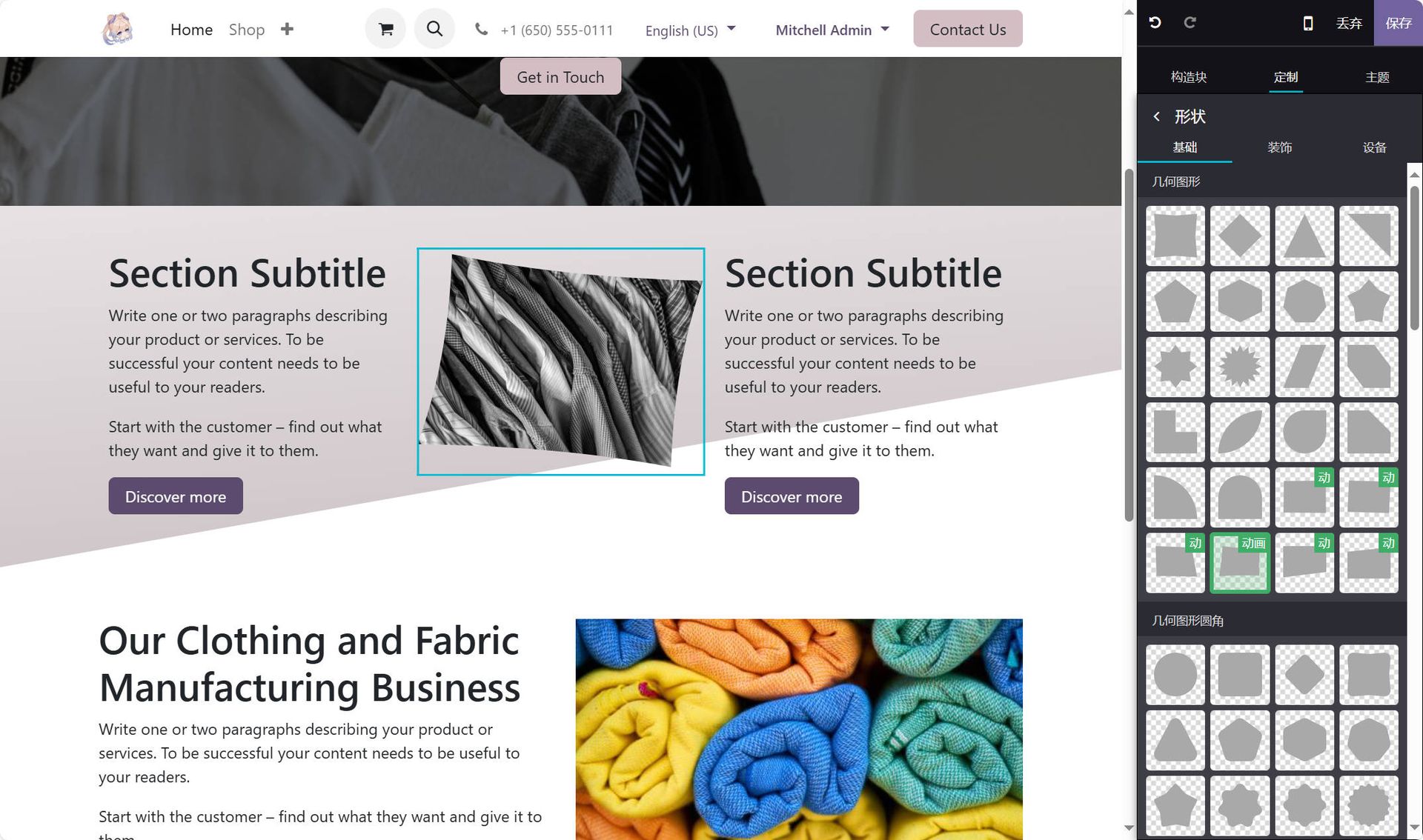Screen dimensions: 1423x840
Task: Select the rounded pentagon shape
Action: tap(1240, 740)
